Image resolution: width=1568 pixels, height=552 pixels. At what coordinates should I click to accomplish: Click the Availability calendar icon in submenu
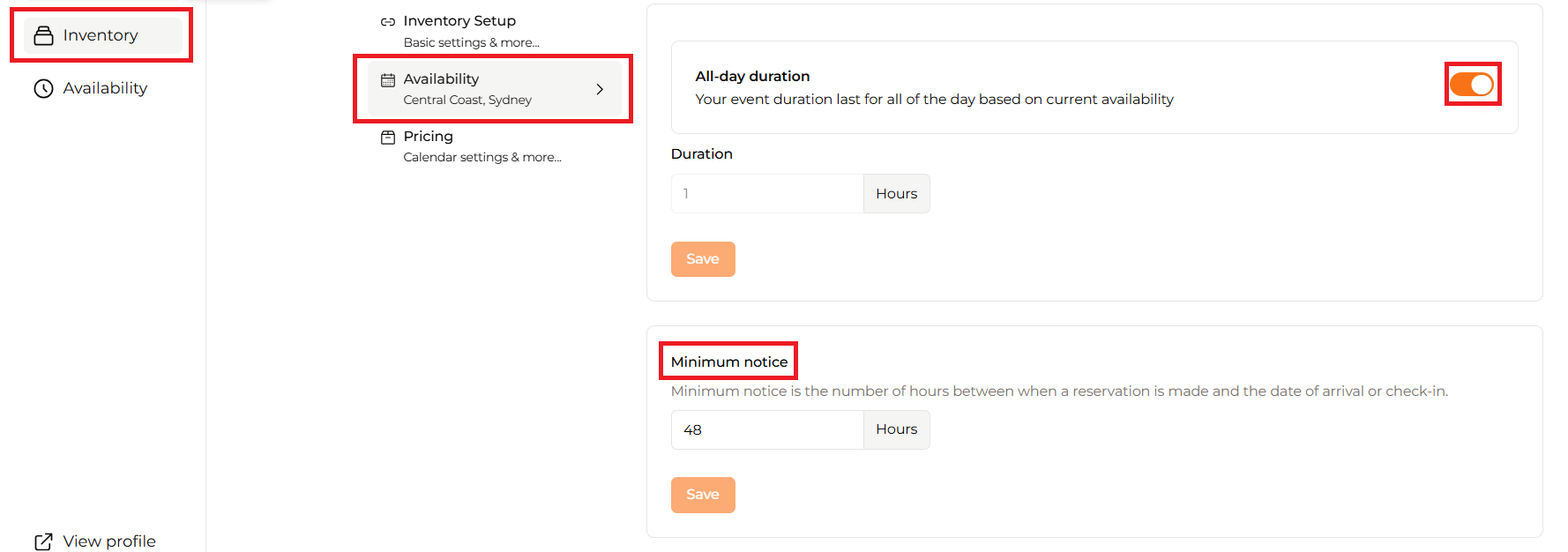pyautogui.click(x=387, y=79)
